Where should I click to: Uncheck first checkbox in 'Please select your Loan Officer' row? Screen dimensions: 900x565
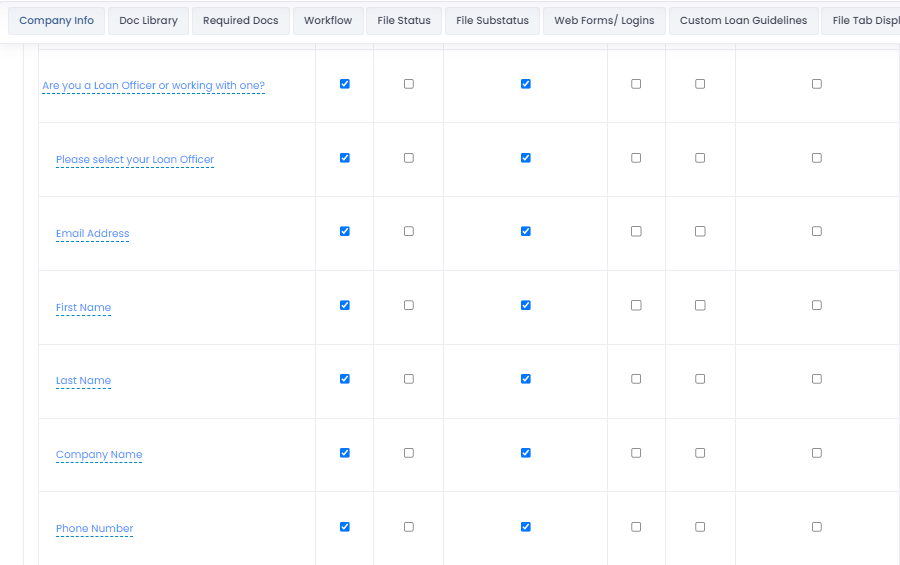pos(344,158)
